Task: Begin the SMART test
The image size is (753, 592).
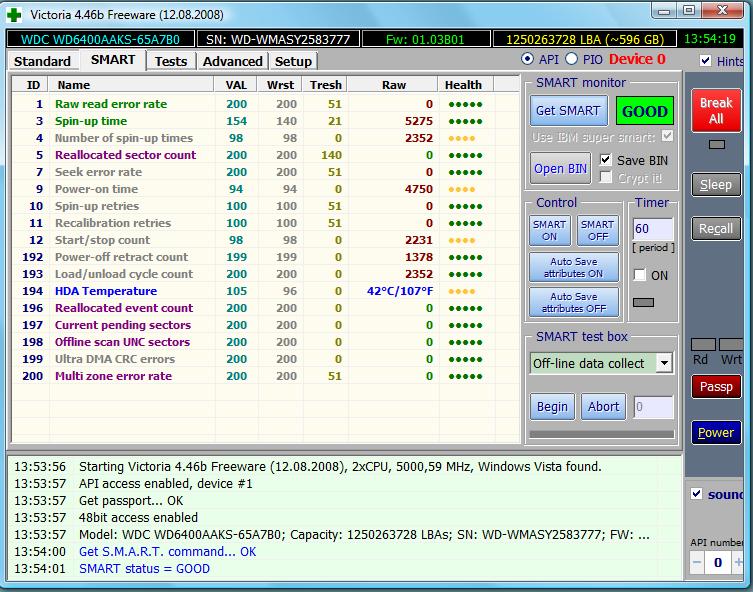Action: (x=552, y=407)
